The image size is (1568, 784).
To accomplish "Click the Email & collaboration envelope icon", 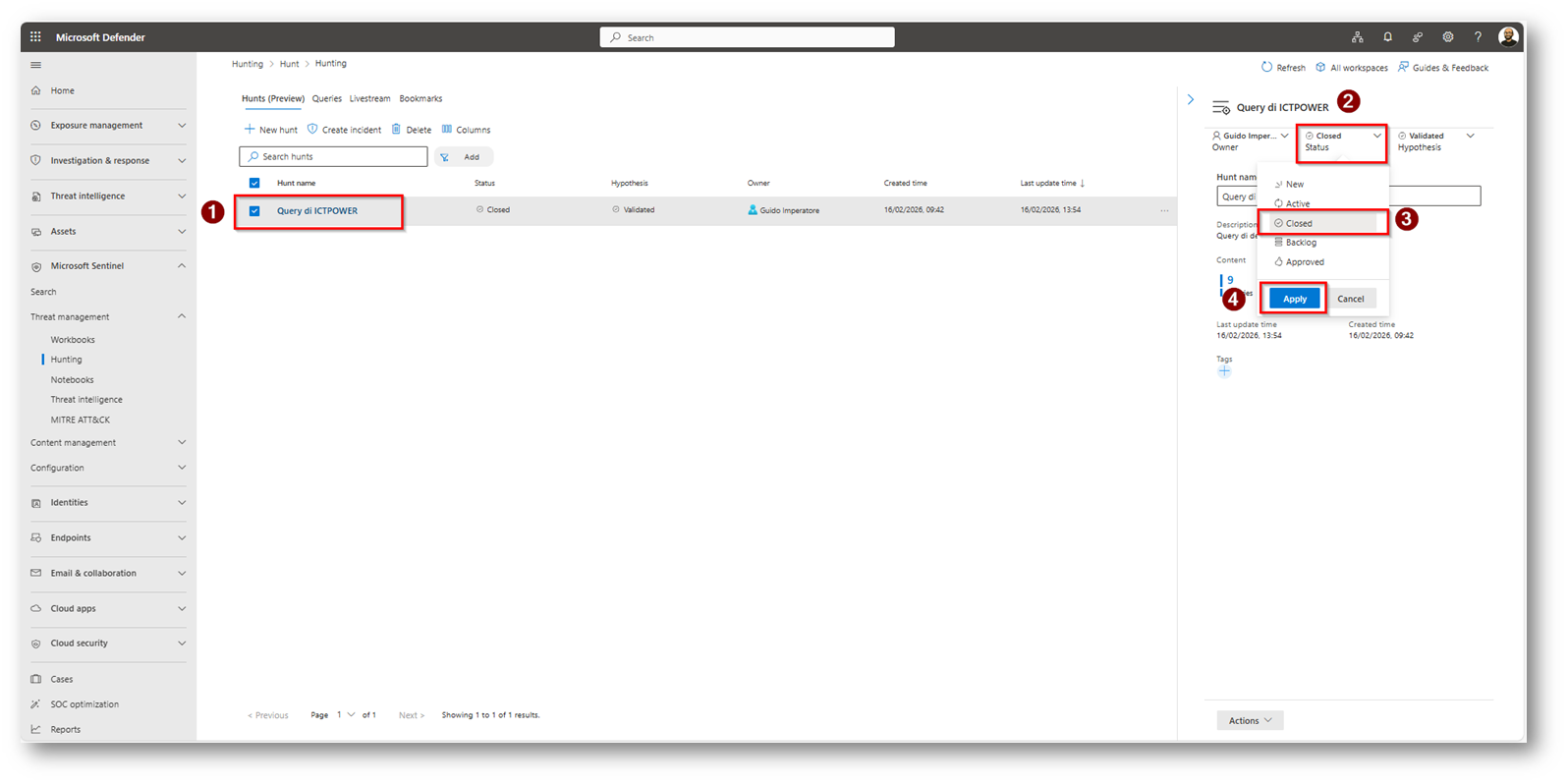I will click(x=36, y=573).
